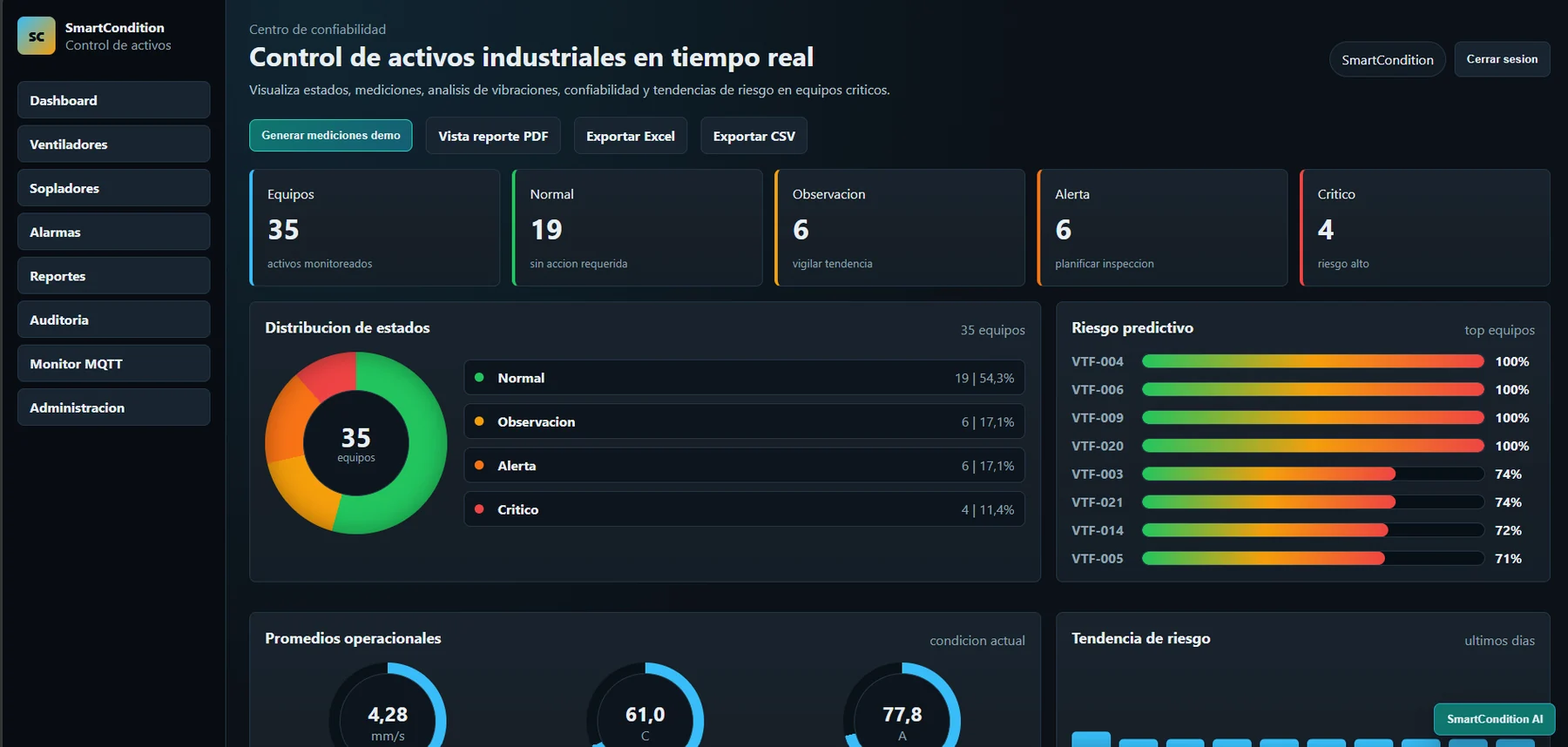Image resolution: width=1568 pixels, height=747 pixels.
Task: Open the Dashboard menu item
Action: tap(113, 100)
